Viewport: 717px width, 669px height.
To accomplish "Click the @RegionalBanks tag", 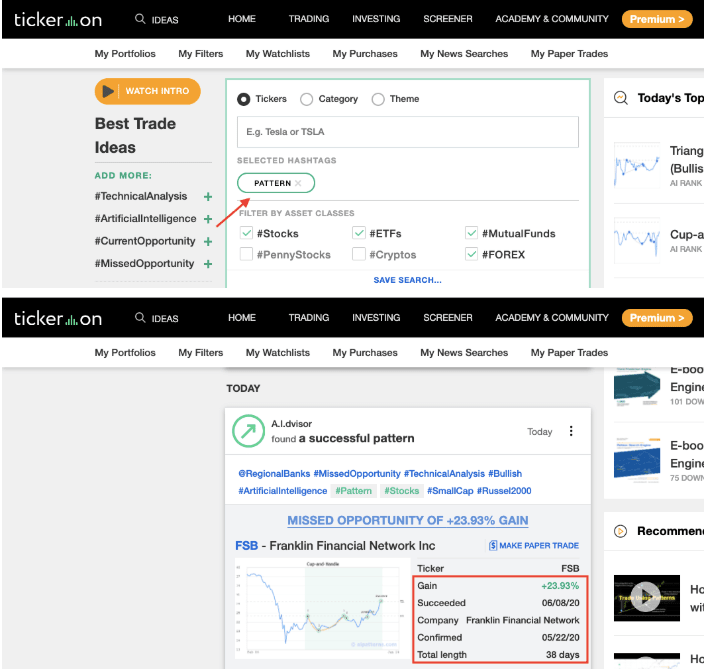I will [x=274, y=474].
